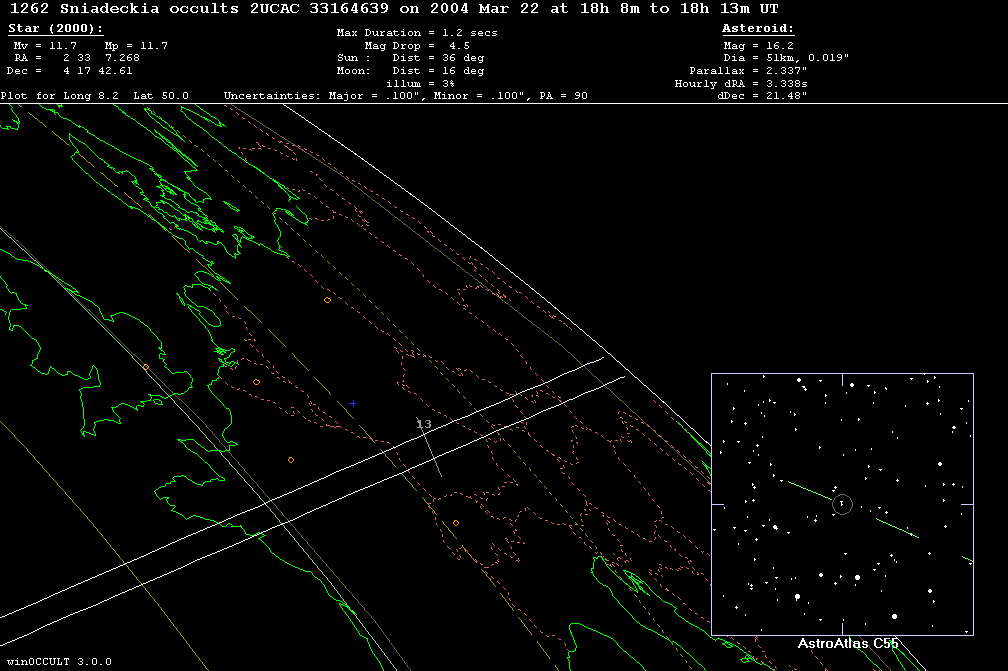Click the topmost orange circle site marker
The image size is (1008, 671).
tap(327, 300)
